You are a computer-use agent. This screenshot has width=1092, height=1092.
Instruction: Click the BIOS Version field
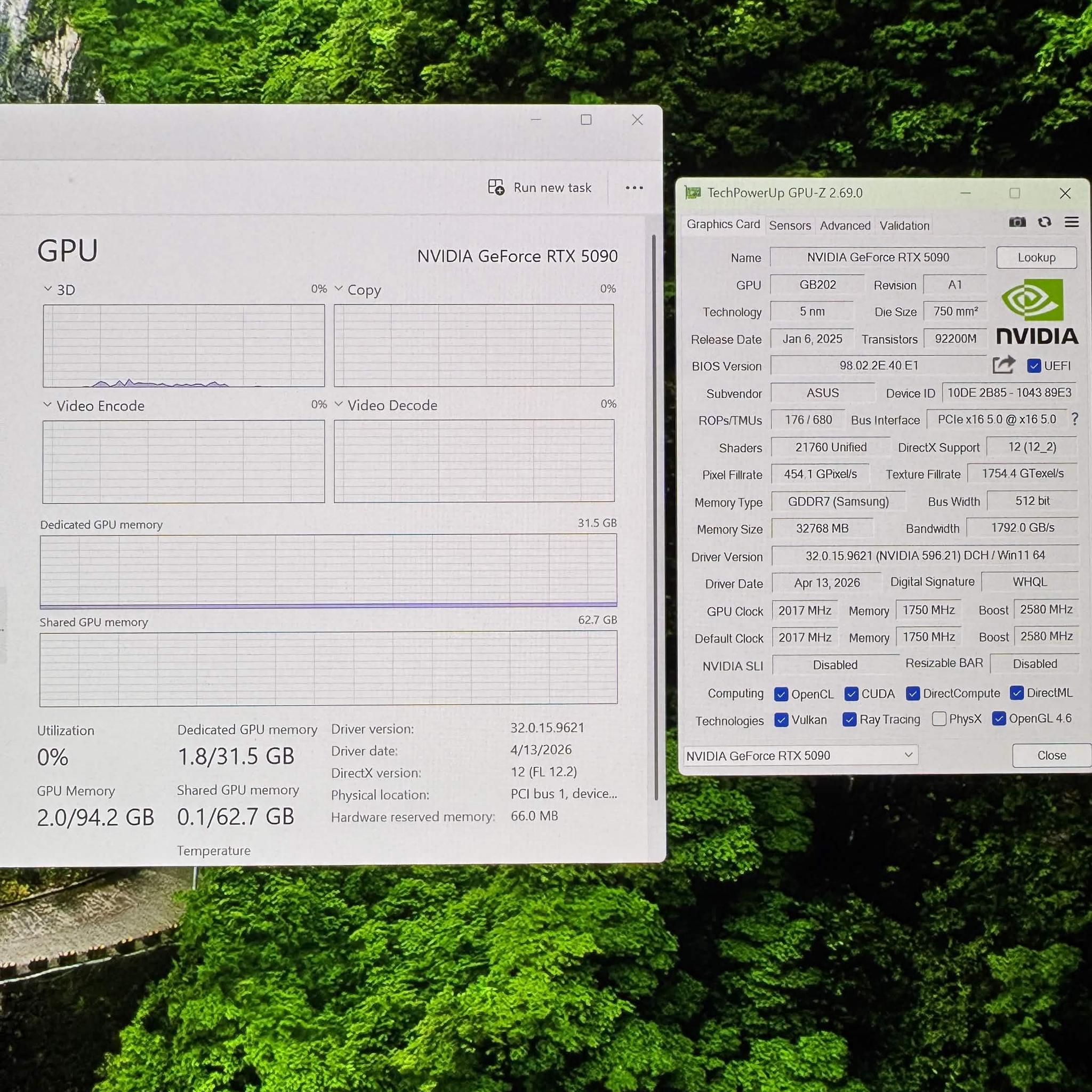879,365
